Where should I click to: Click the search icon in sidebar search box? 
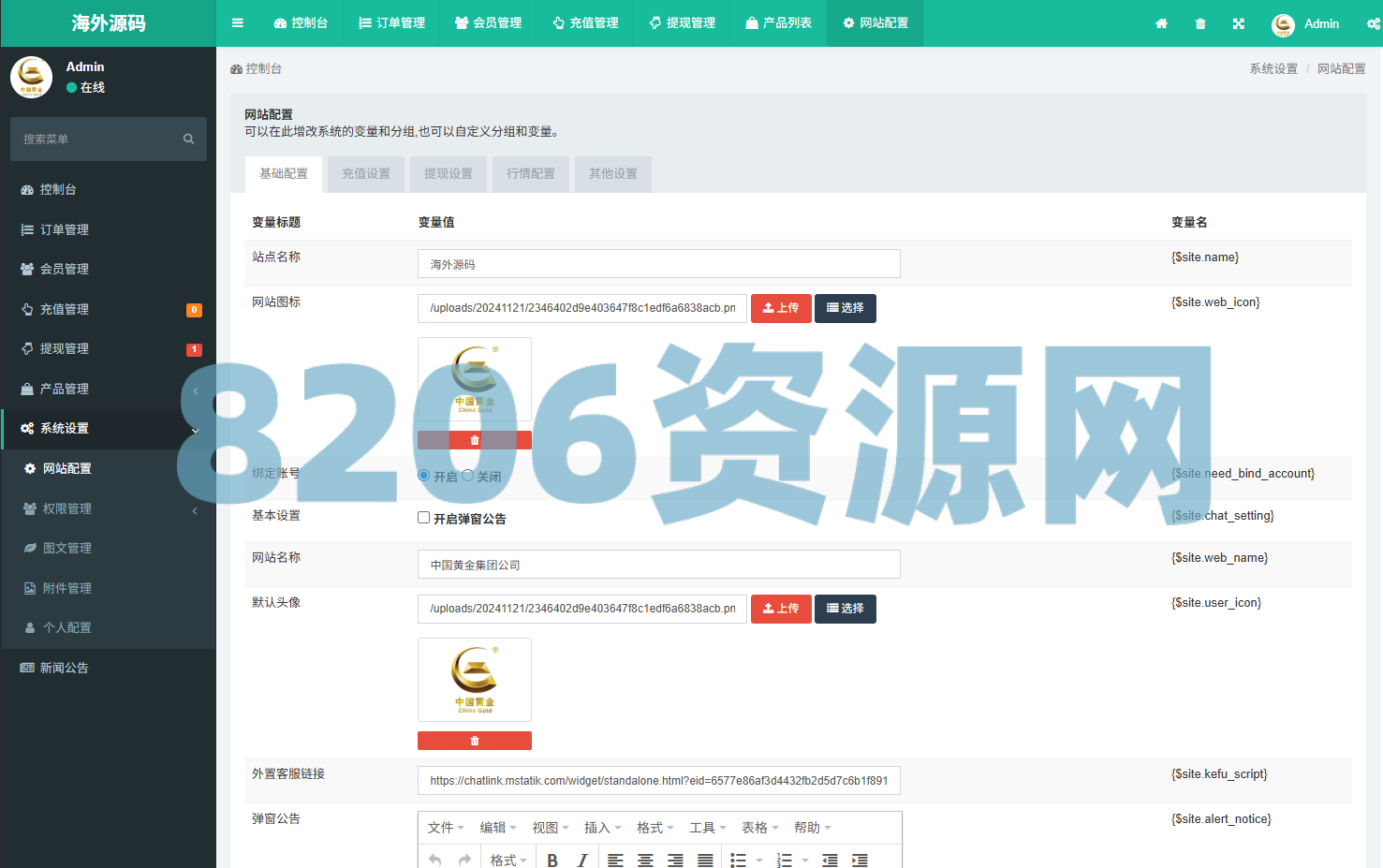pyautogui.click(x=188, y=139)
